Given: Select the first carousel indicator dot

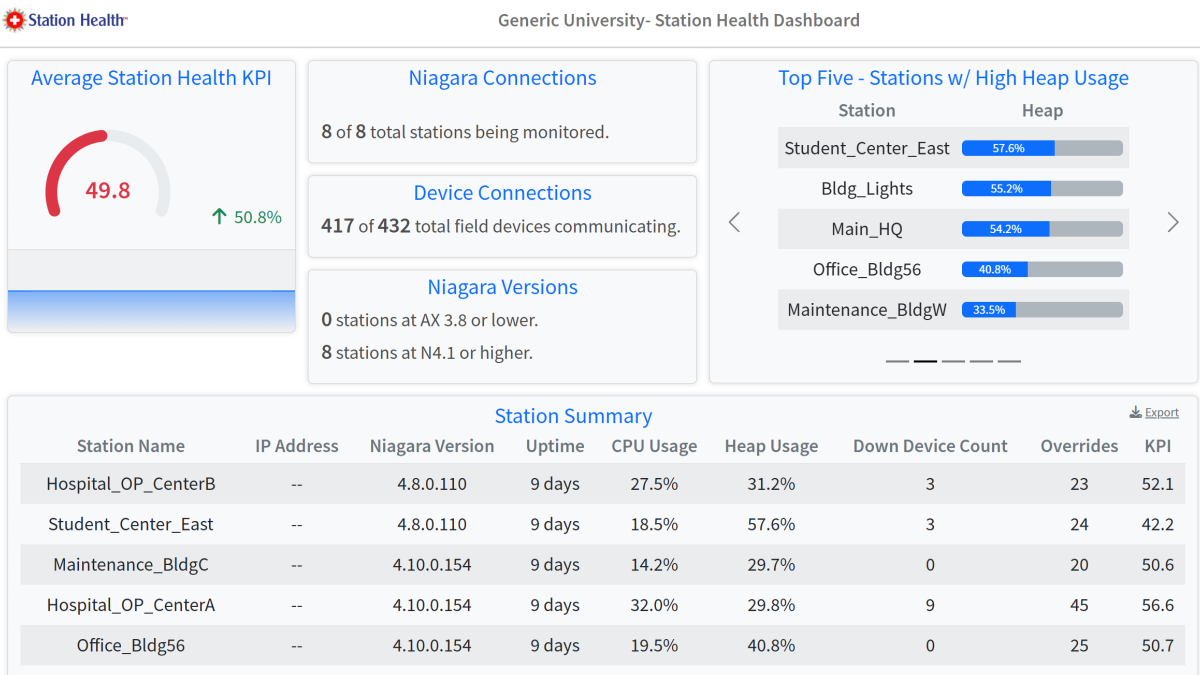Looking at the screenshot, I should coord(897,360).
